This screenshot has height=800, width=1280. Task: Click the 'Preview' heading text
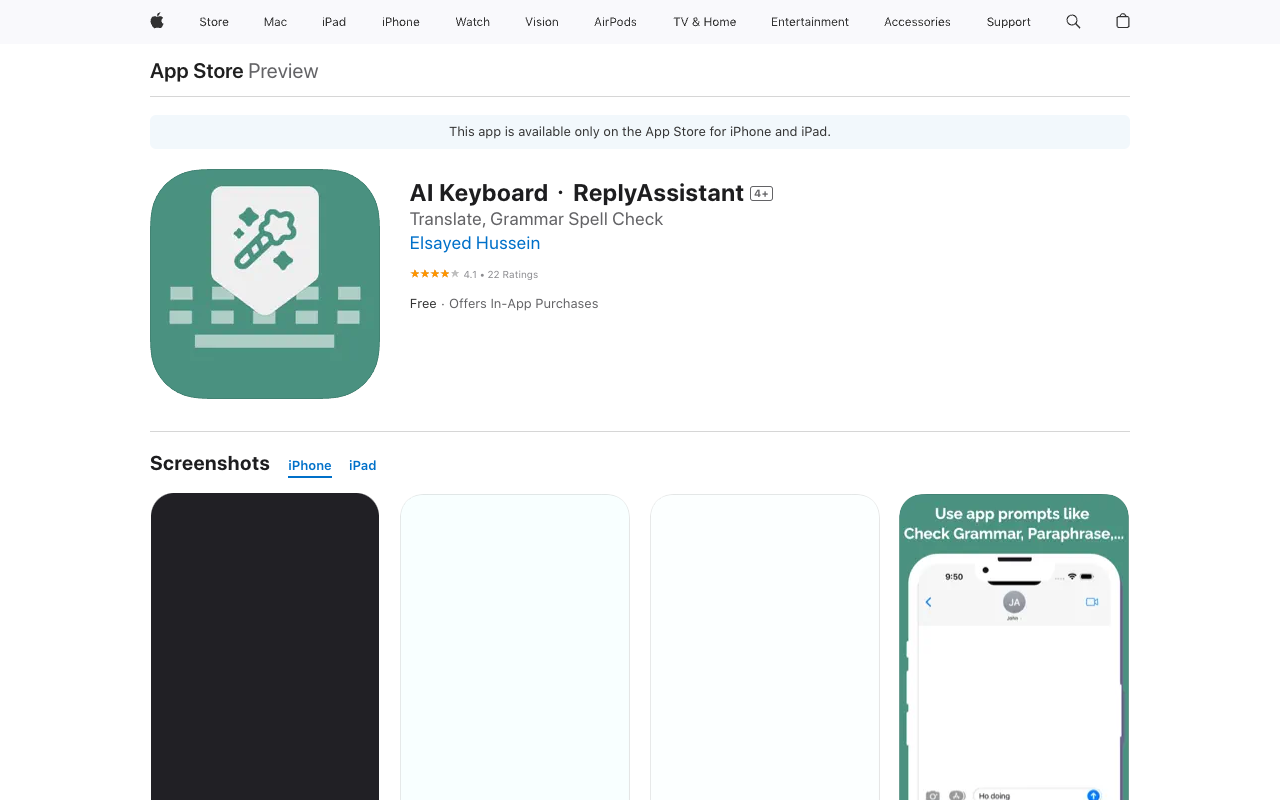283,71
